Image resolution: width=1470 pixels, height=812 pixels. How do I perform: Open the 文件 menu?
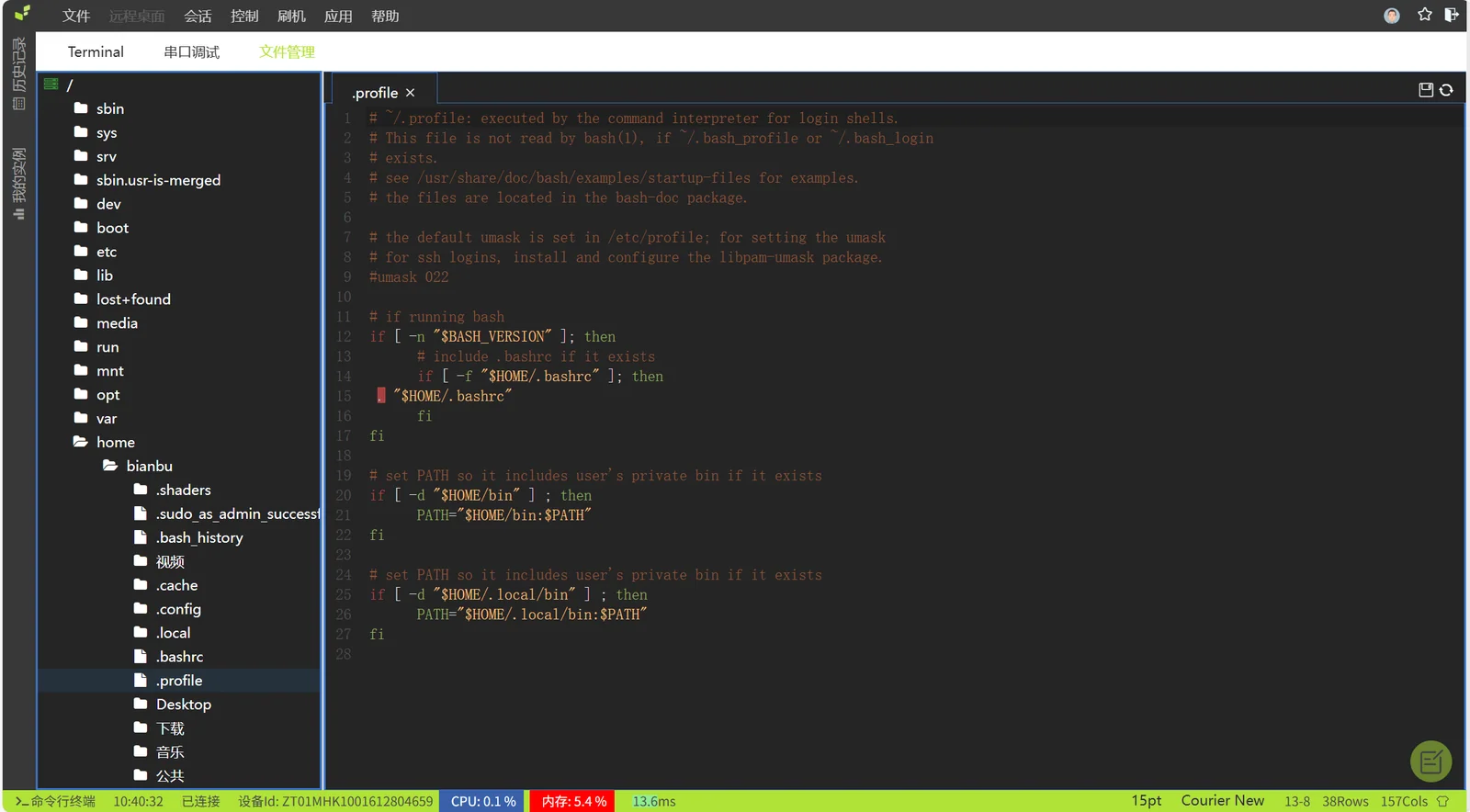tap(76, 17)
